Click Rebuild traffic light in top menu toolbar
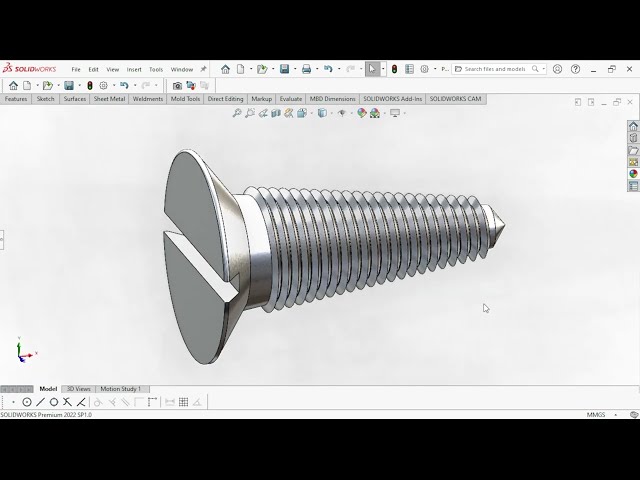The width and height of the screenshot is (640, 480). point(394,69)
